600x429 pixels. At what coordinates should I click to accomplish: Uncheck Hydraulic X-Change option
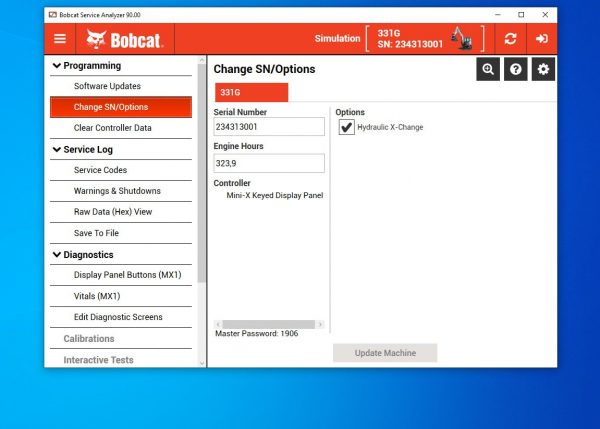(x=347, y=127)
